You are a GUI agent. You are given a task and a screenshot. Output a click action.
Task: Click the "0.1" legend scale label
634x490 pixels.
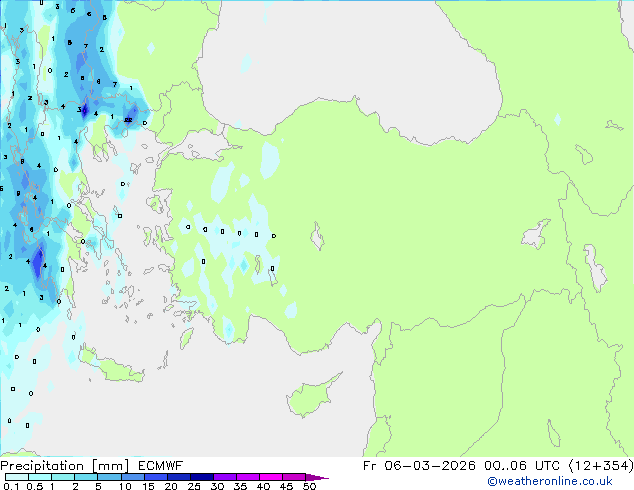(11, 486)
